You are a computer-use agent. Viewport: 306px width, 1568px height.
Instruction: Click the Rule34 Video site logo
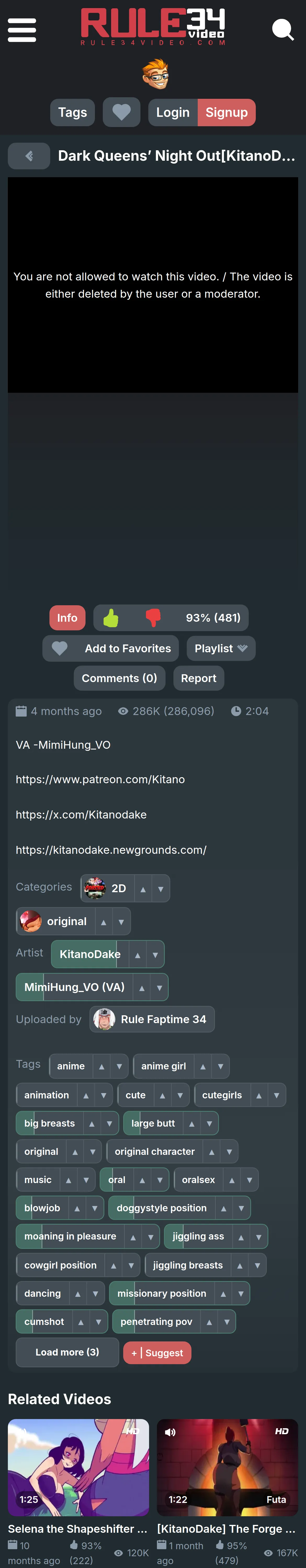(153, 27)
